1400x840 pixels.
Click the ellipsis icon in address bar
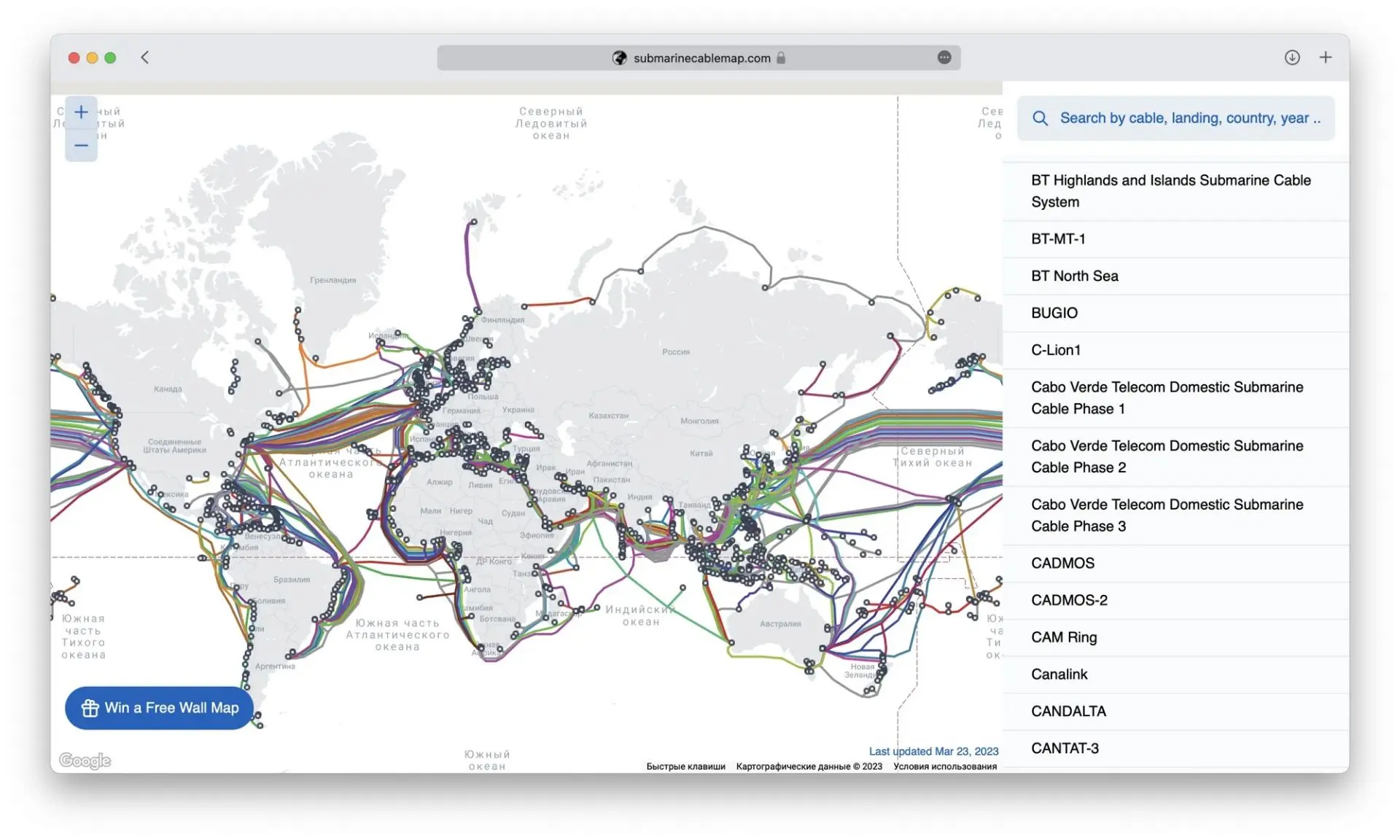pyautogui.click(x=944, y=58)
